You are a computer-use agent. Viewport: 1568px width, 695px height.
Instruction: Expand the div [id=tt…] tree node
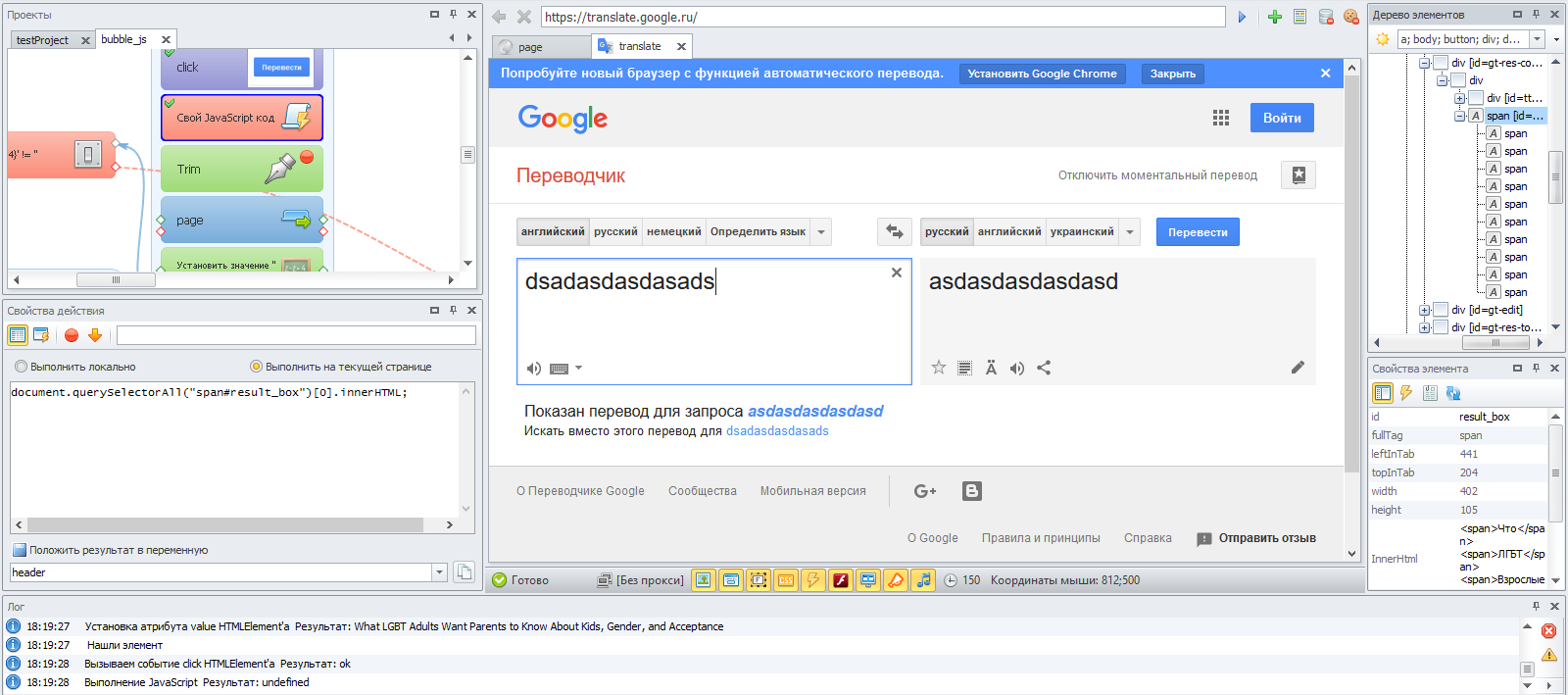coord(1460,98)
